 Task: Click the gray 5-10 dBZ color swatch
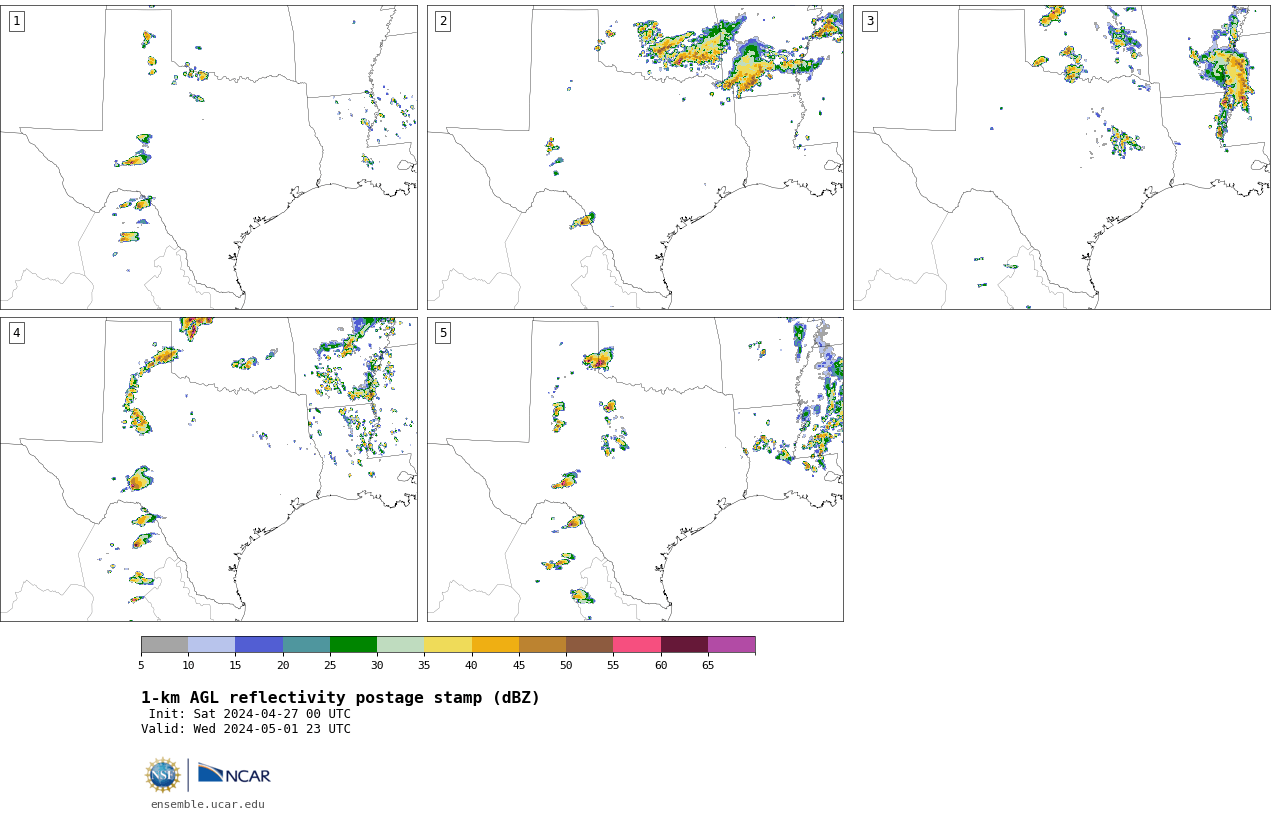click(164, 644)
